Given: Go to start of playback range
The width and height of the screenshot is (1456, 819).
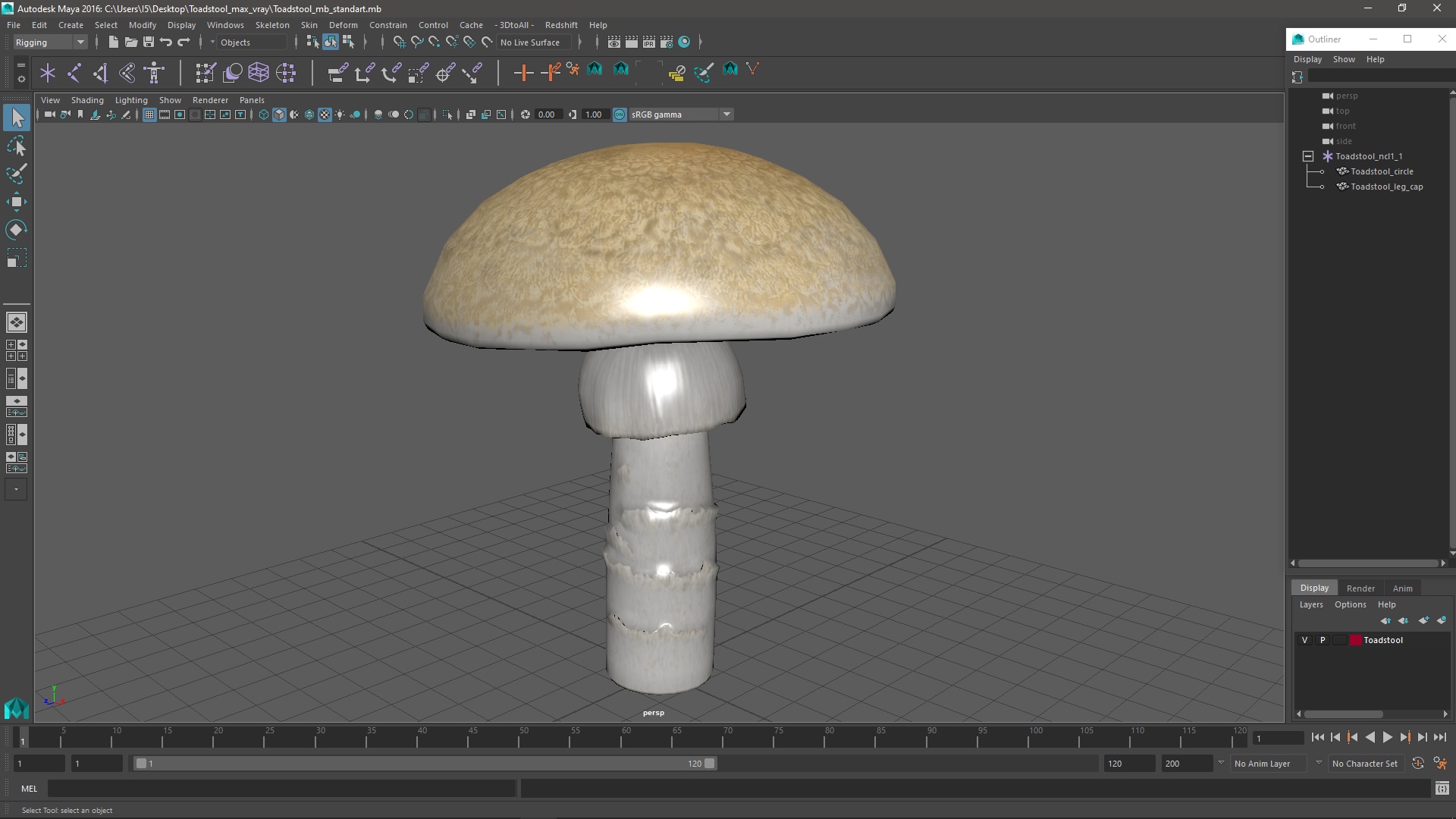Looking at the screenshot, I should pyautogui.click(x=1317, y=737).
